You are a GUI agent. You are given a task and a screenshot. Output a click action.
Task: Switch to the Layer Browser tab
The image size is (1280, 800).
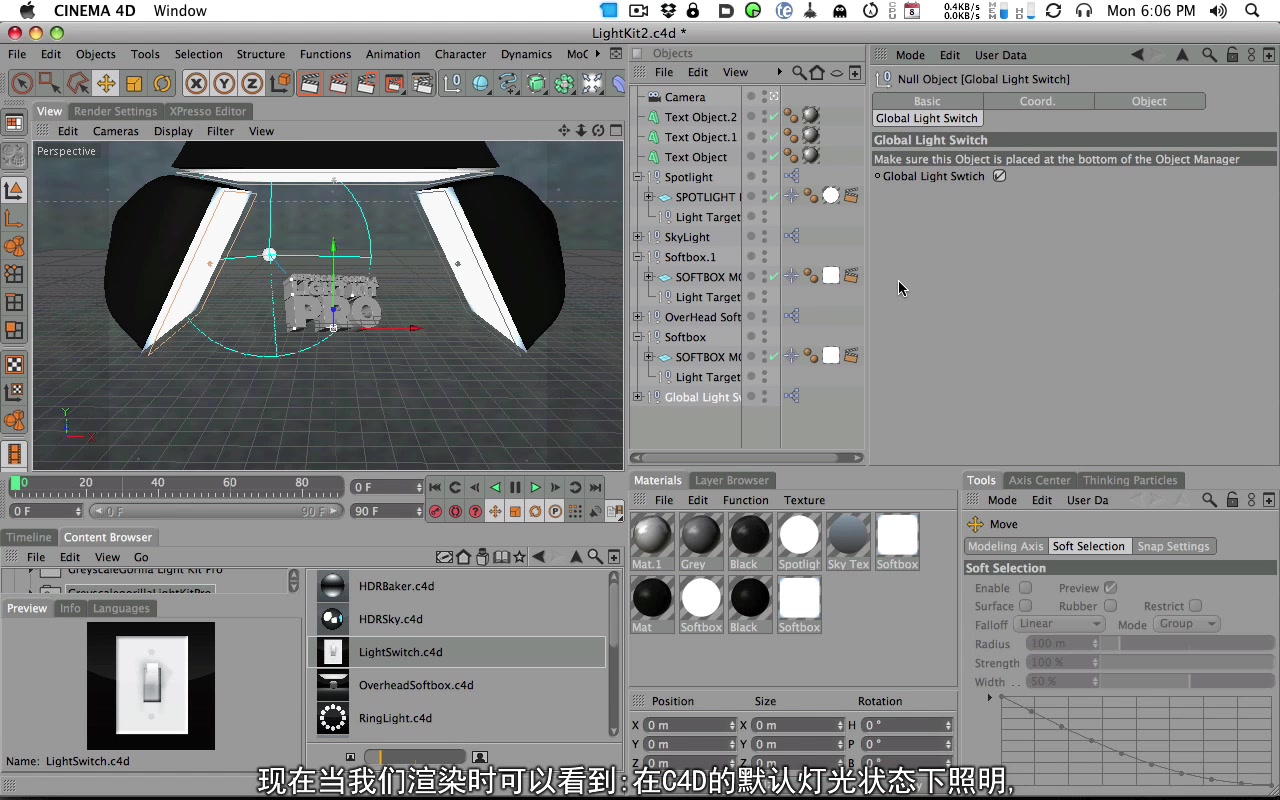(x=731, y=480)
